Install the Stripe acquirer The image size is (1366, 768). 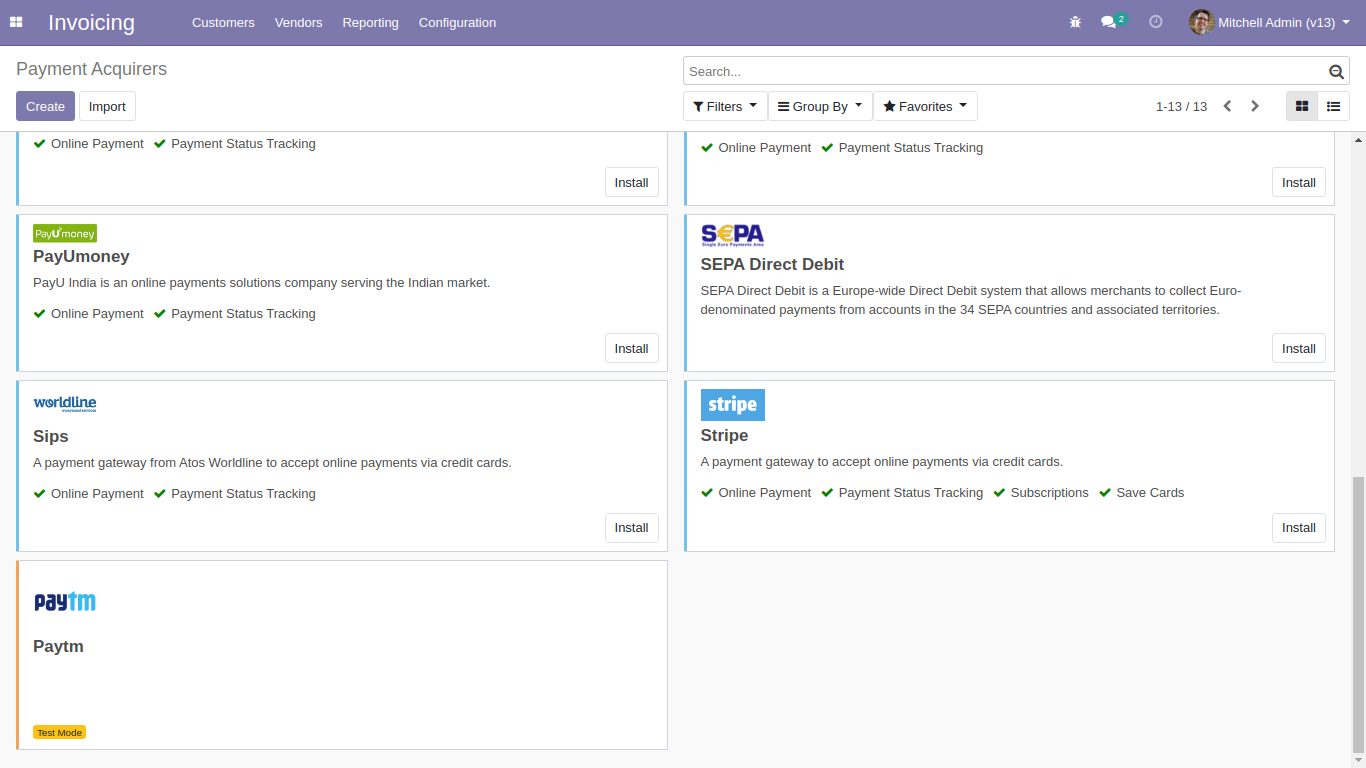tap(1298, 527)
